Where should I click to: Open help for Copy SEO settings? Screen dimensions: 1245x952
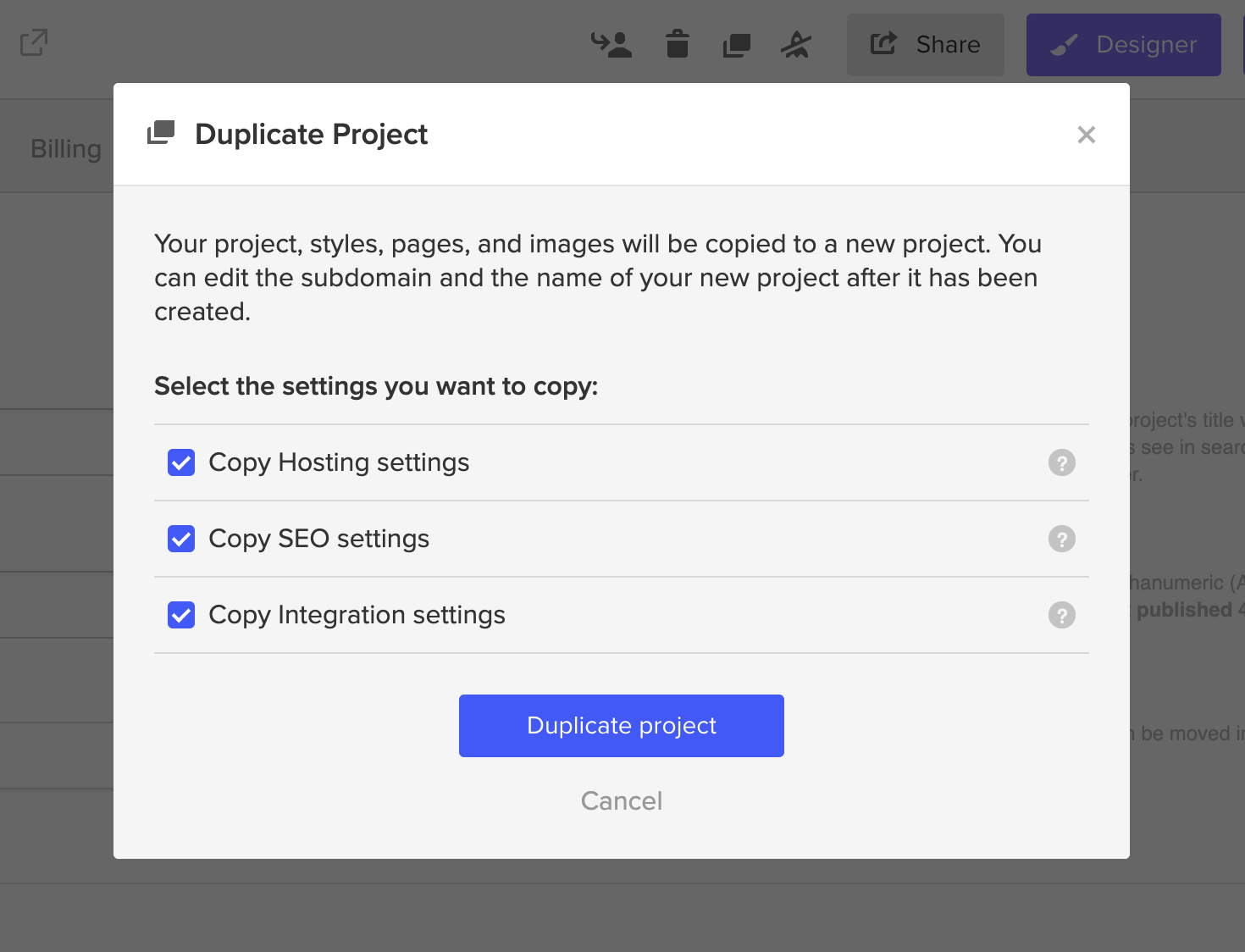tap(1061, 539)
